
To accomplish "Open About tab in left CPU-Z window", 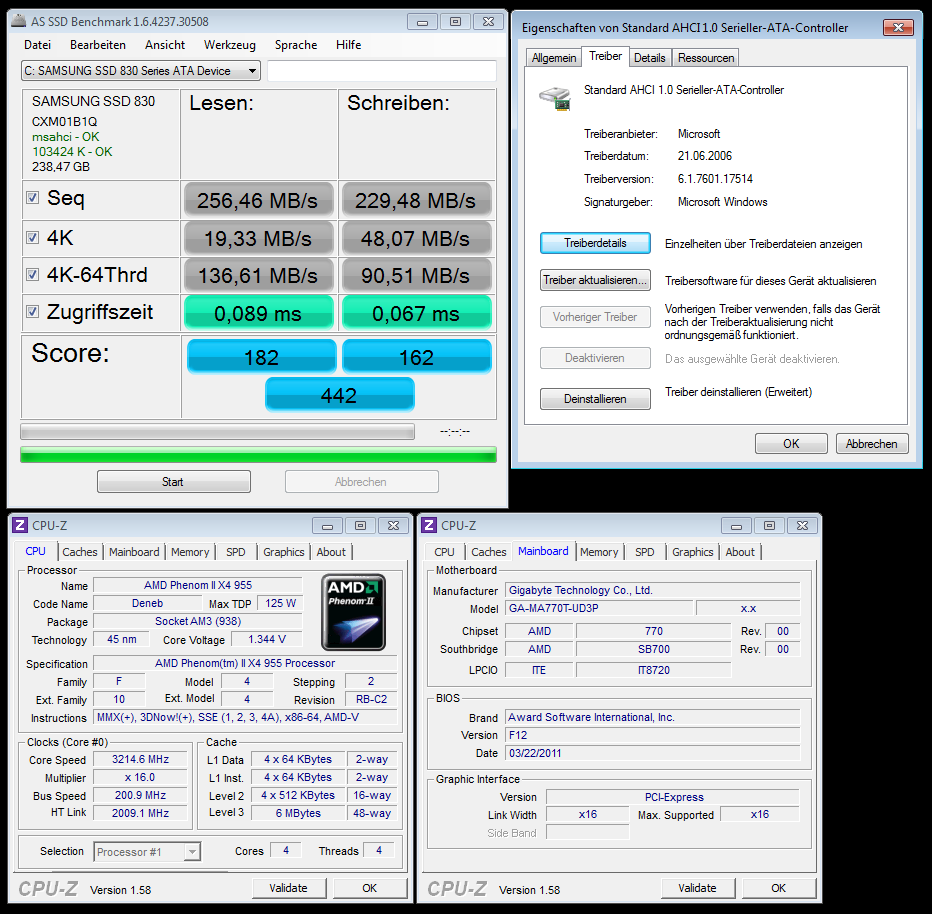I will (331, 552).
